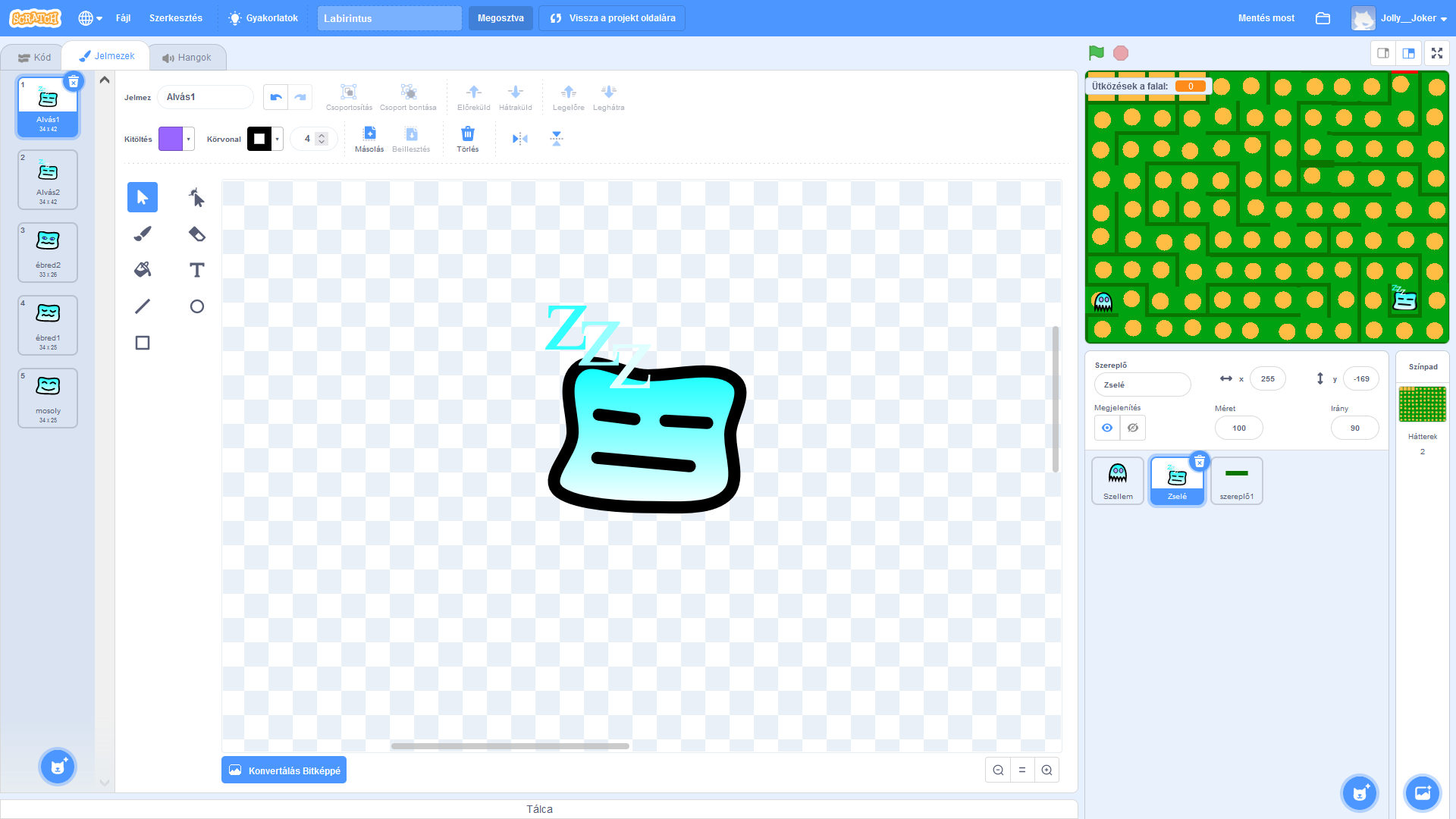Screen dimensions: 1456x819
Task: Click the Törlés trash icon
Action: pos(468,135)
